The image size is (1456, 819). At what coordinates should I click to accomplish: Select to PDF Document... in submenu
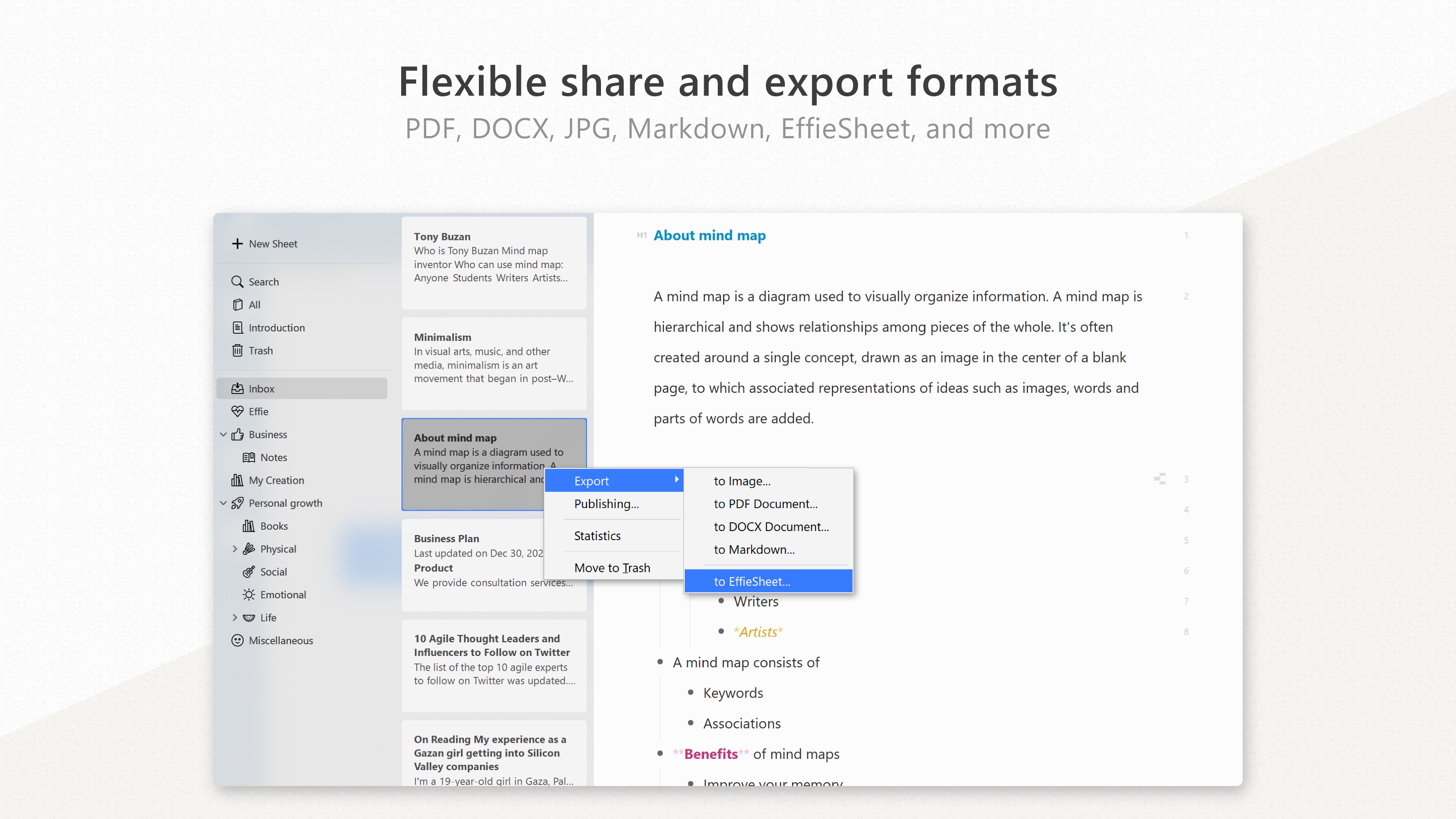765,504
